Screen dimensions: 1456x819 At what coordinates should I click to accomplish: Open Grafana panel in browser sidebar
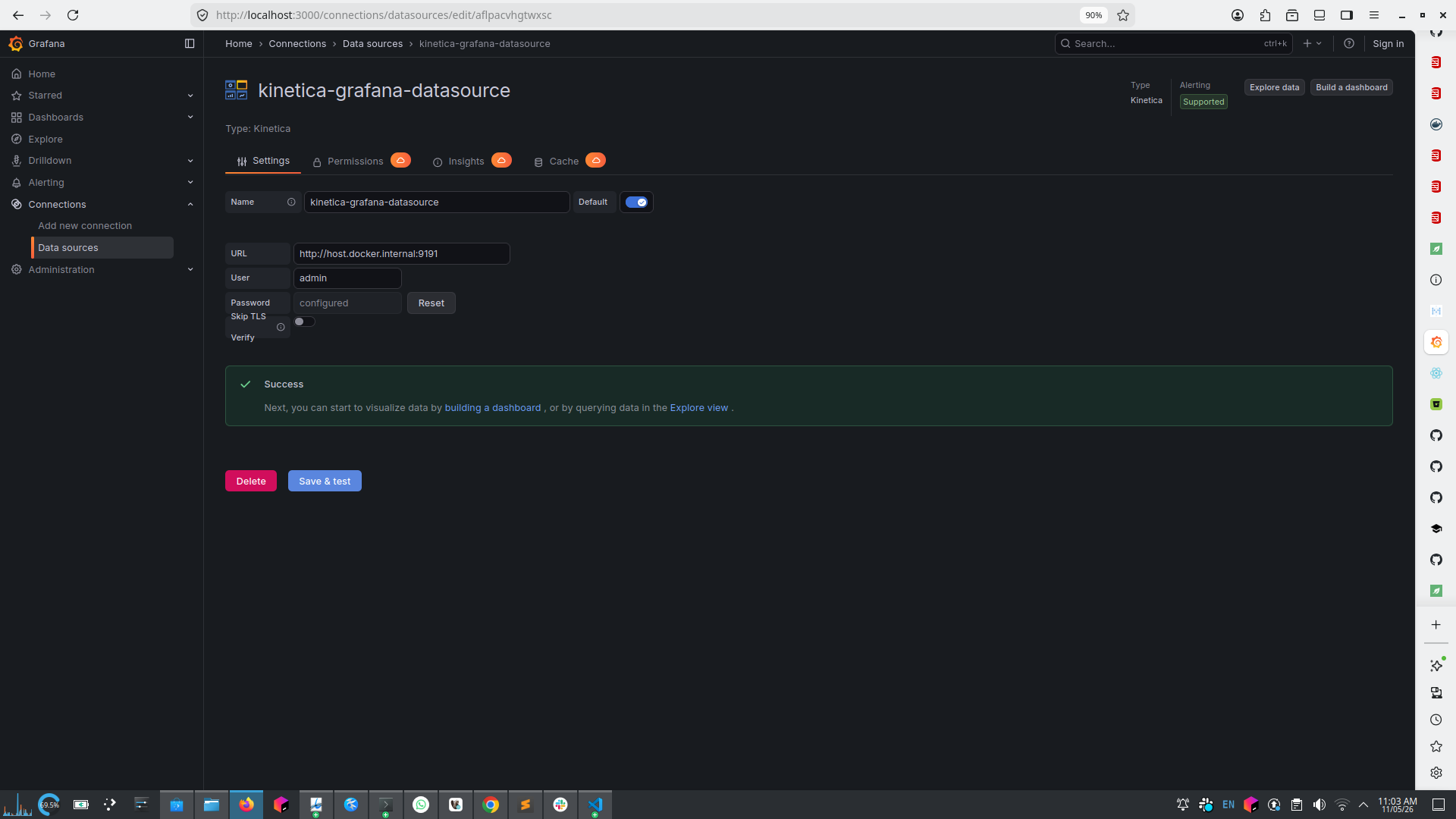pos(1436,343)
